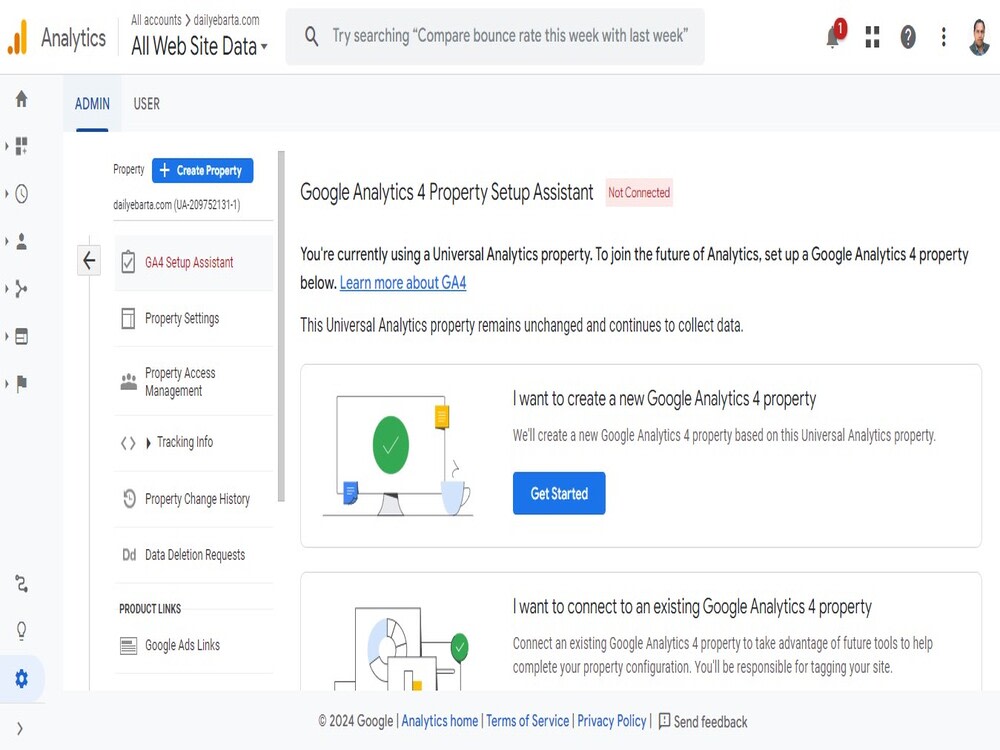The width and height of the screenshot is (1000, 750).
Task: Click the Tracking Info code brackets icon
Action: coord(128,443)
